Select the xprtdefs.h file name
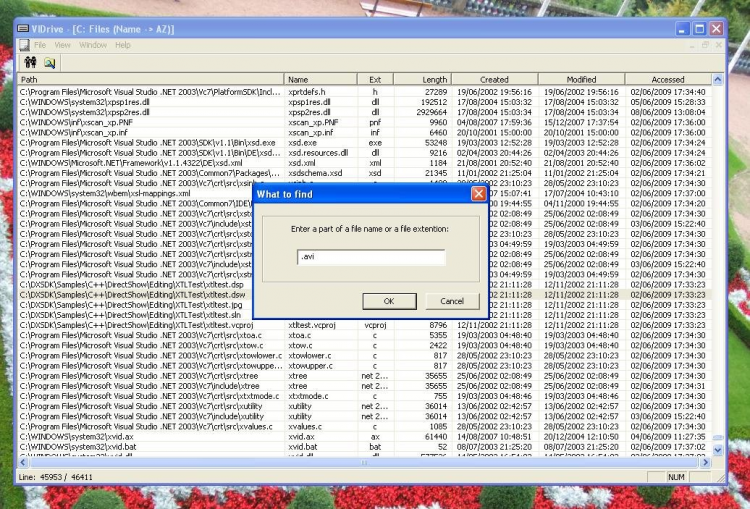Screen dimensions: 750x509 click(x=307, y=91)
